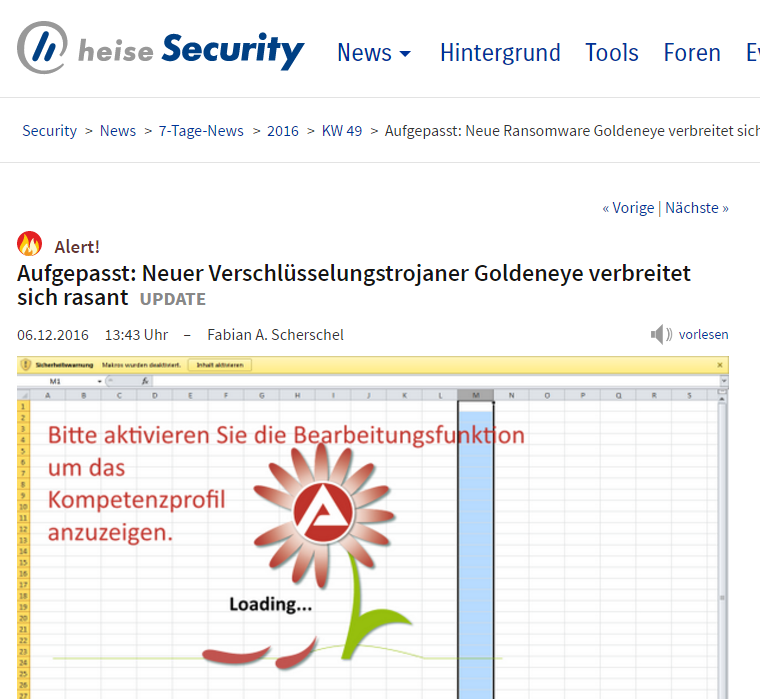The height and width of the screenshot is (699, 760).
Task: Go to next article via Nächste
Action: [696, 208]
